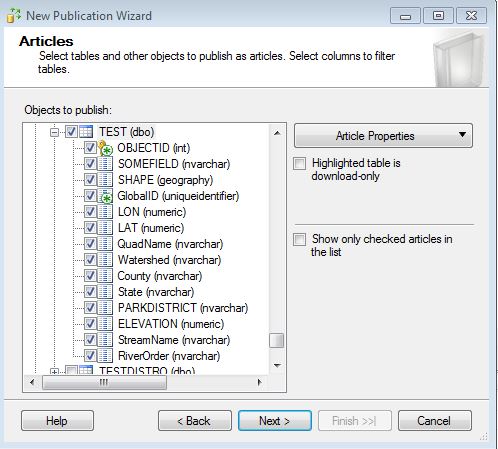
Task: Click the horizontal scrollbar thumb
Action: tap(104, 382)
